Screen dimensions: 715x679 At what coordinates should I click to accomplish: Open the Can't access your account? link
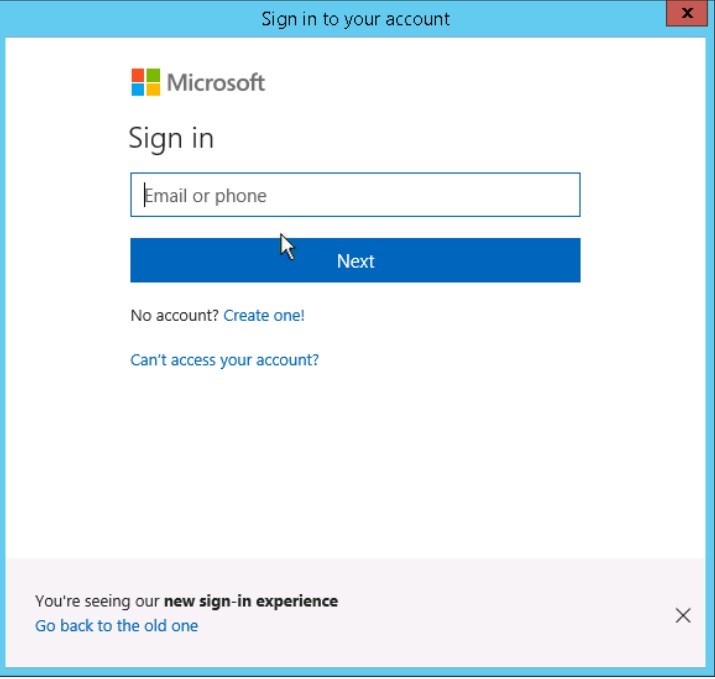coord(224,360)
